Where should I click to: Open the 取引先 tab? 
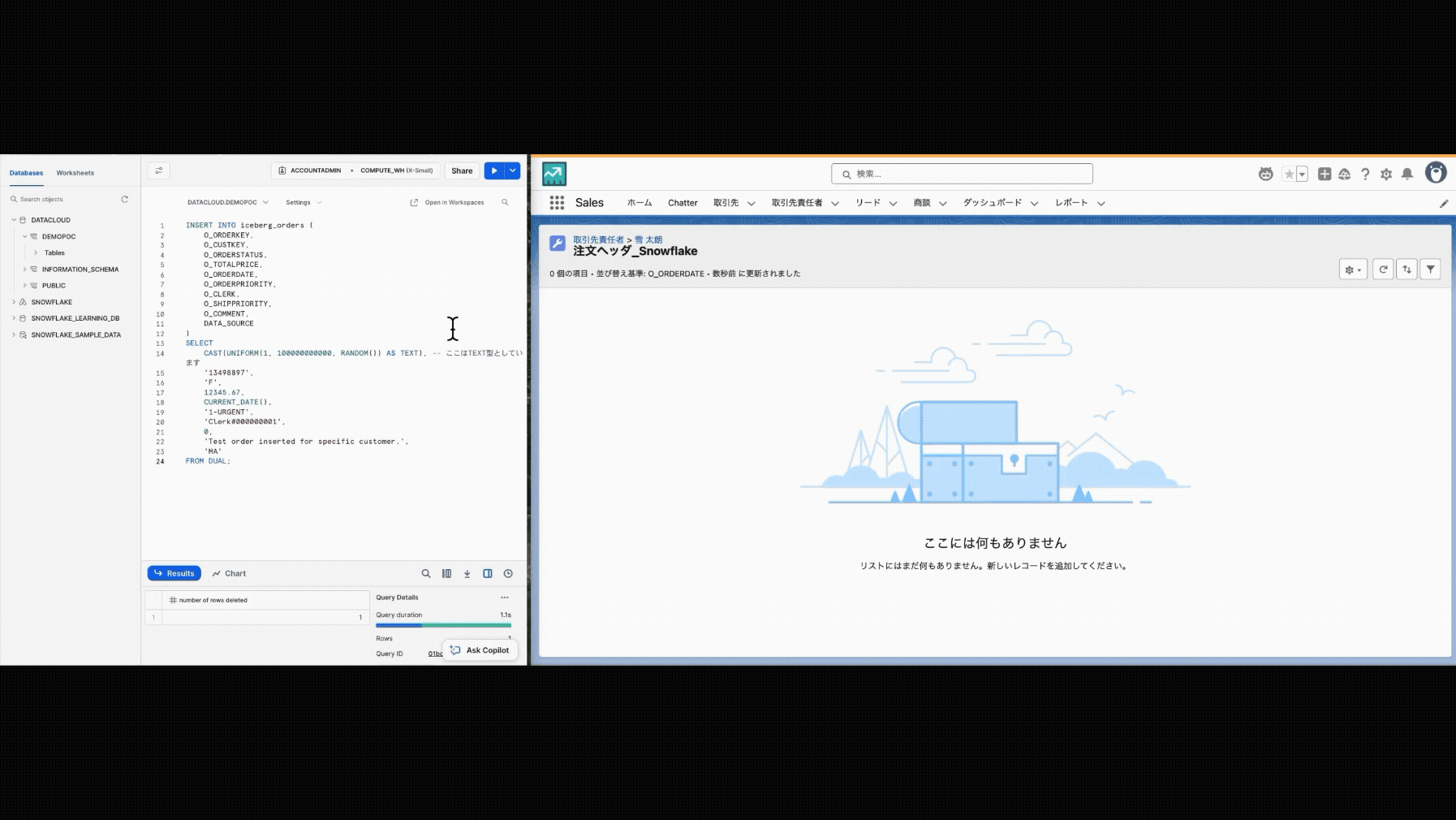pos(726,203)
